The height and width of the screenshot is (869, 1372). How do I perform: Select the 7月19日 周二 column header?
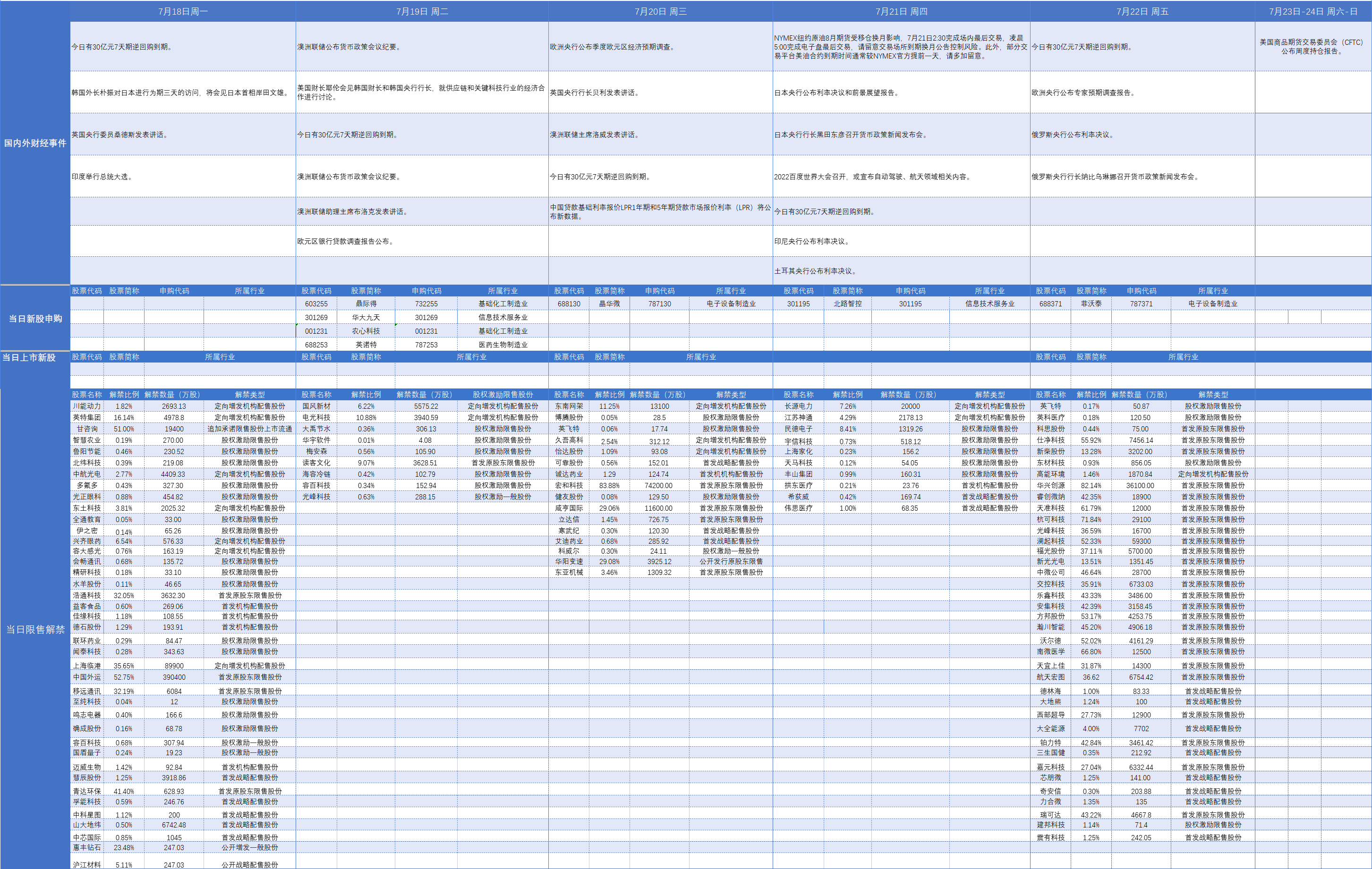tap(422, 11)
